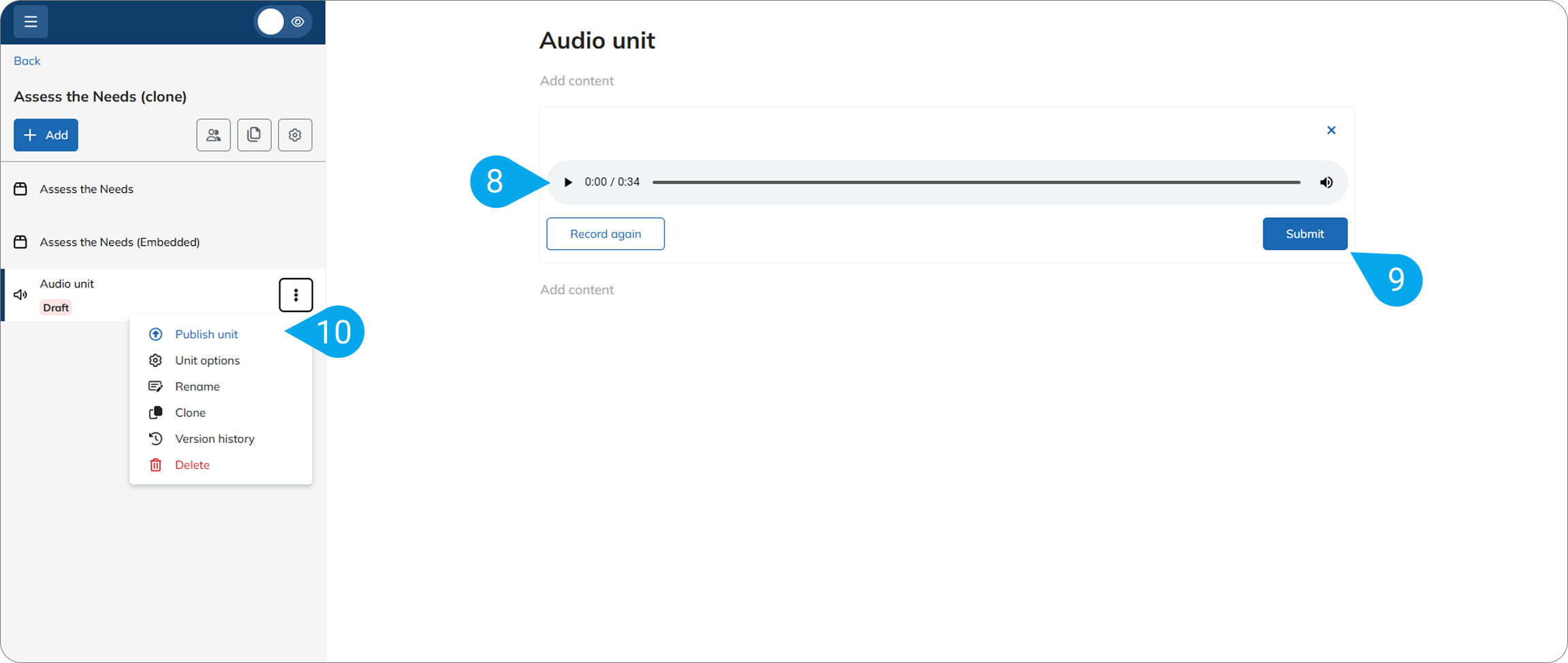Screen dimensions: 1568x663
Task: Click the clone course copy icon
Action: click(x=254, y=135)
